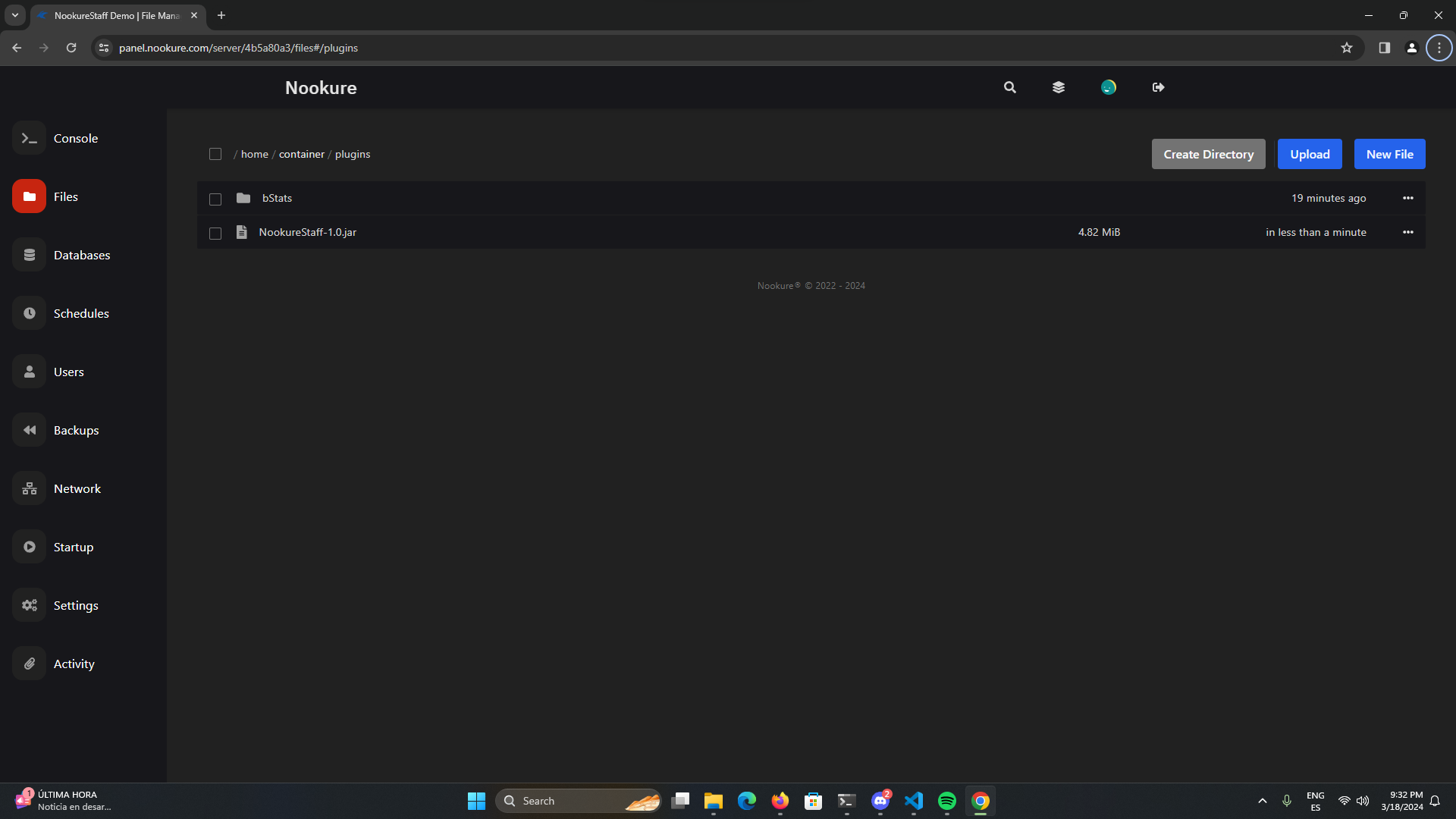Open notifications bell in taskbar
The height and width of the screenshot is (819, 1456).
(x=1435, y=801)
